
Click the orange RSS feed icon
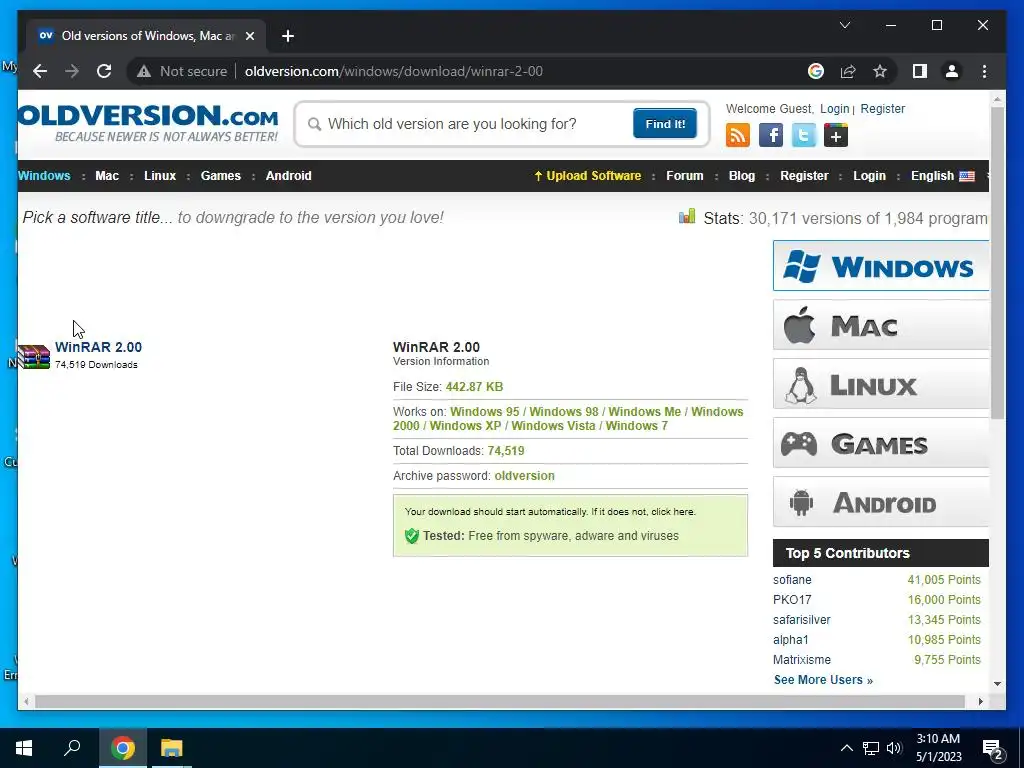738,135
